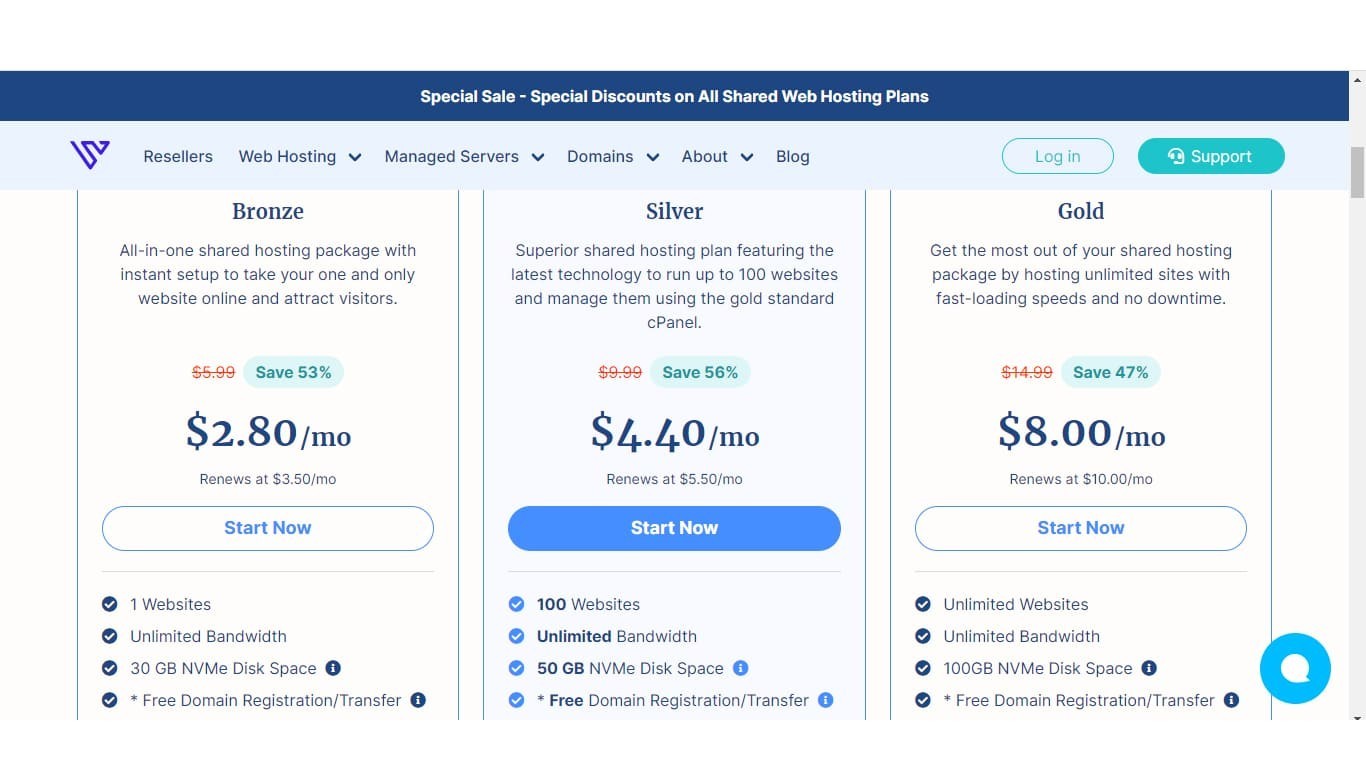Click checkmark icon beside Silver Unlimited Bandwidth

pos(516,636)
